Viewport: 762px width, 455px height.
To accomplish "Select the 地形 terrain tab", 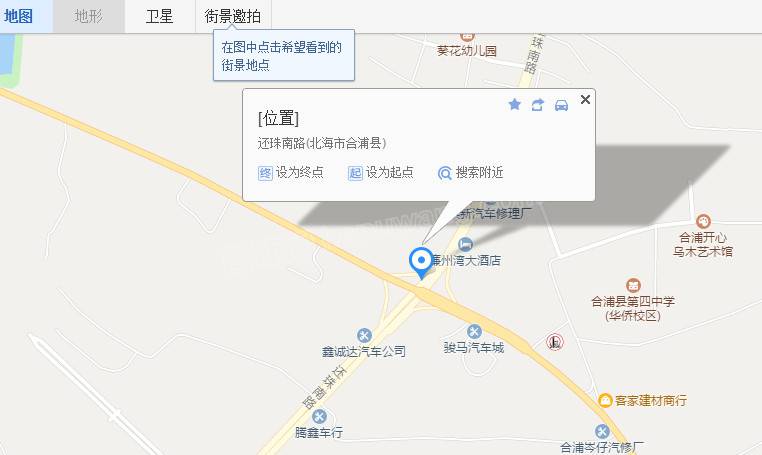I will tap(89, 17).
